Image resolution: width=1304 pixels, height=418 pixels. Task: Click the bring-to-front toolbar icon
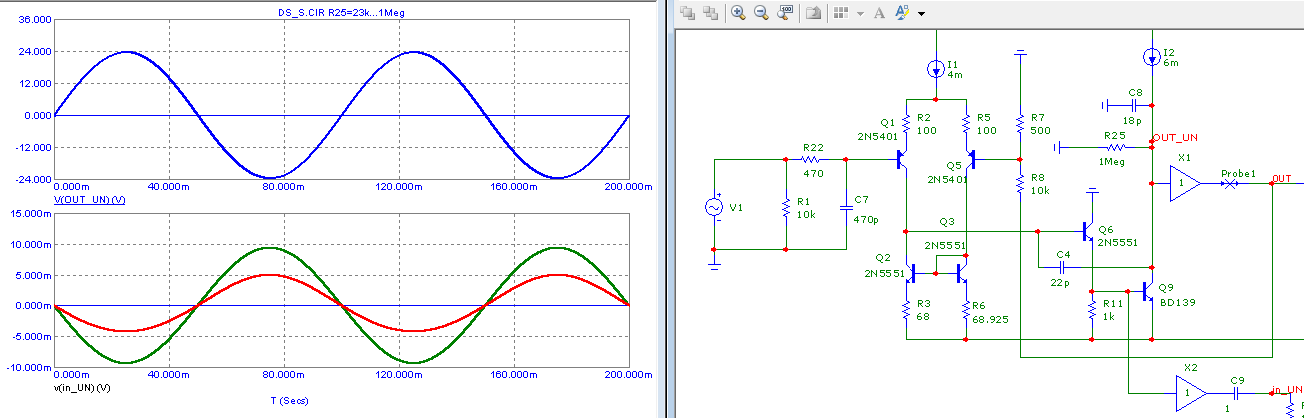686,13
